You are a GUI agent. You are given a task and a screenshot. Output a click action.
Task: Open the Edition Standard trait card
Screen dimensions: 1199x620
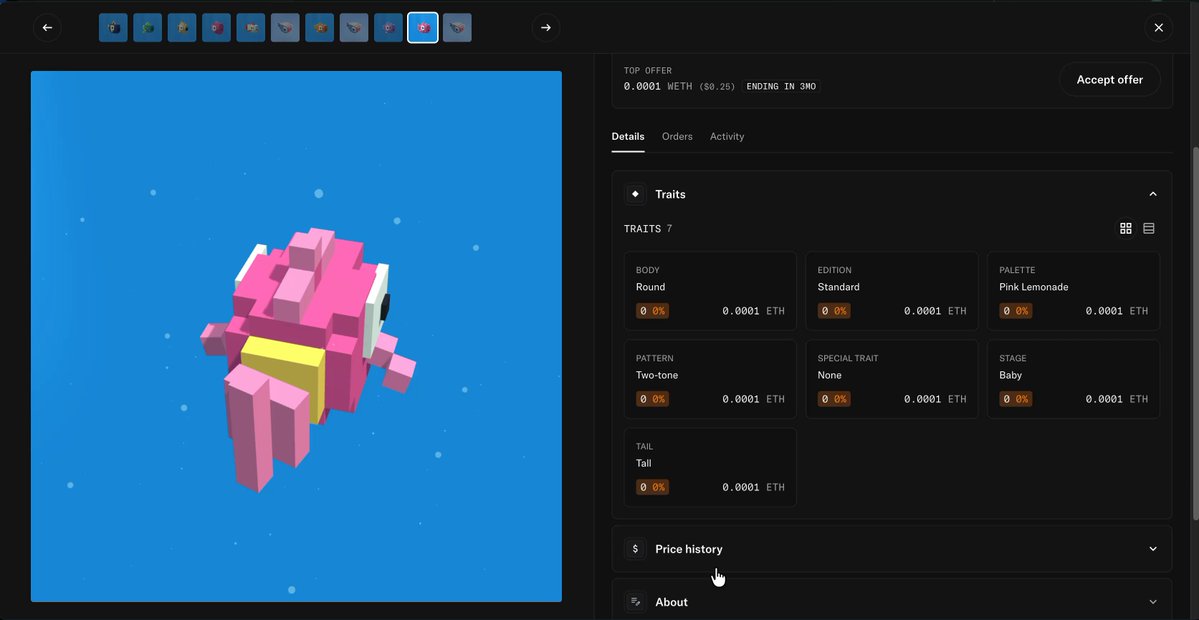click(x=892, y=291)
